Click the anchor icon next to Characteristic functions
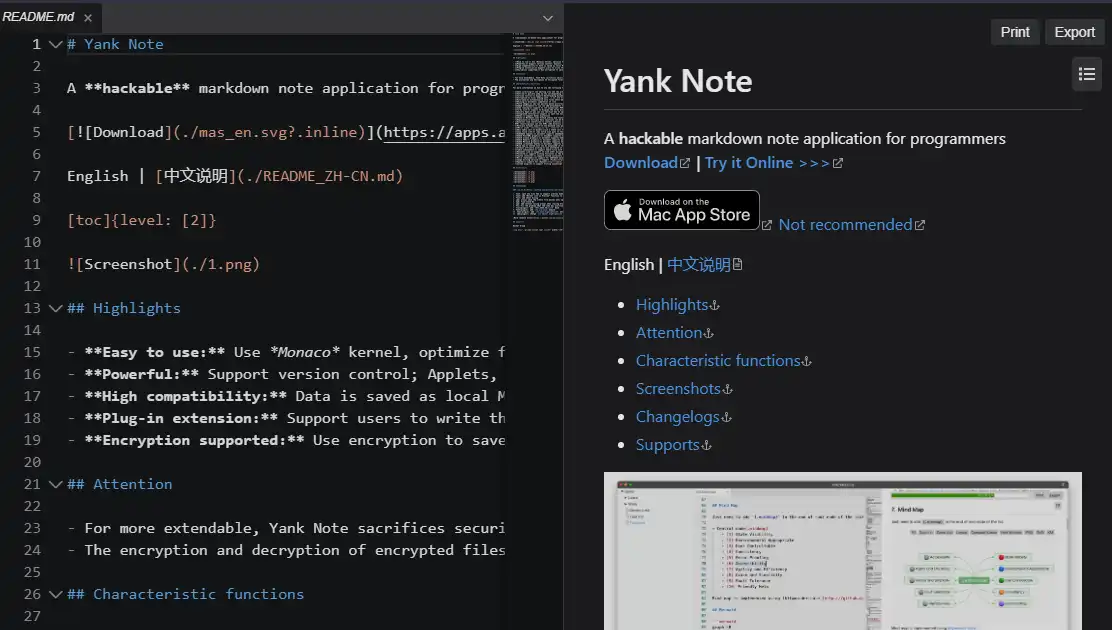1112x630 pixels. [x=806, y=362]
